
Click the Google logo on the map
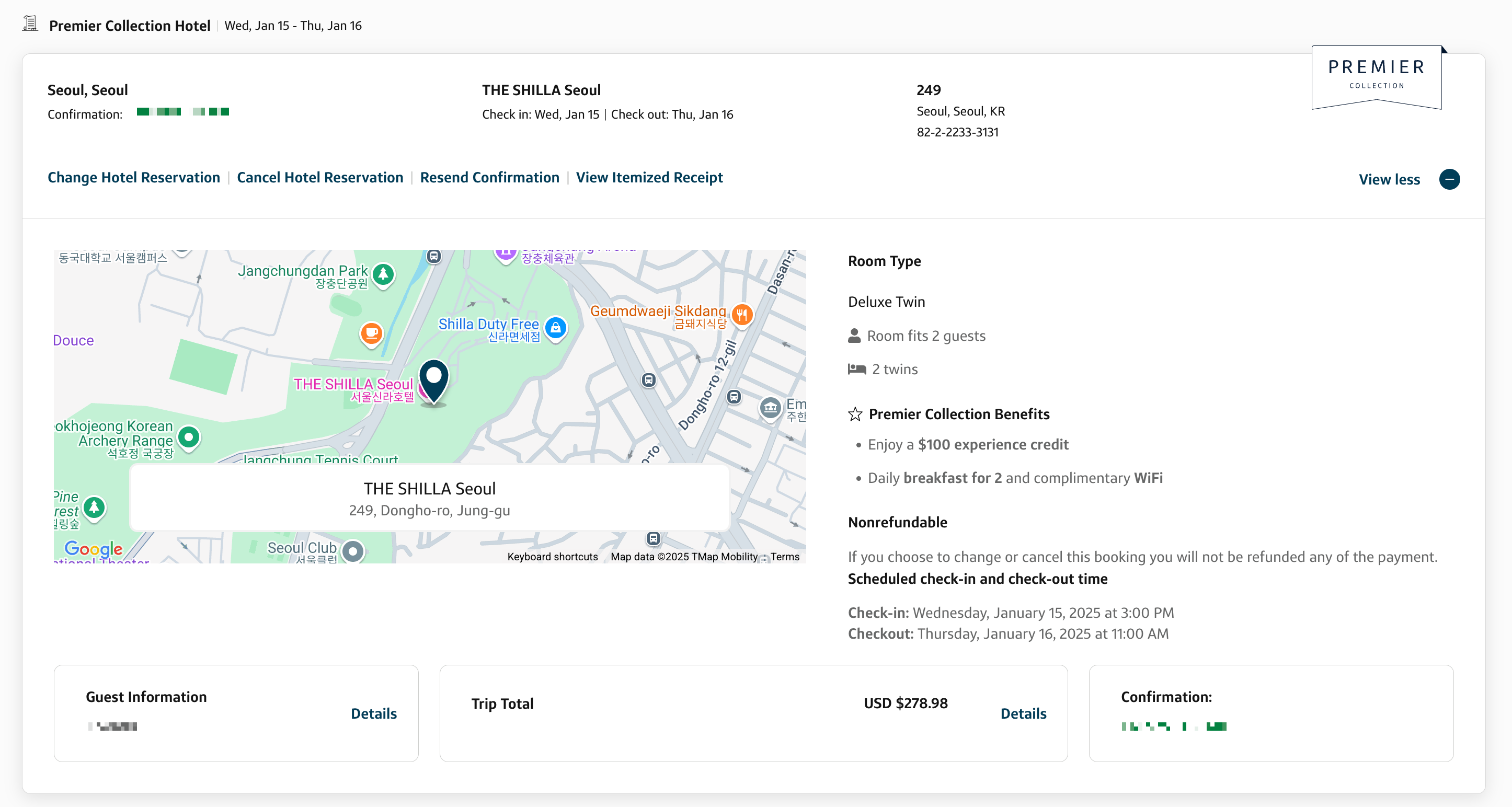94,548
